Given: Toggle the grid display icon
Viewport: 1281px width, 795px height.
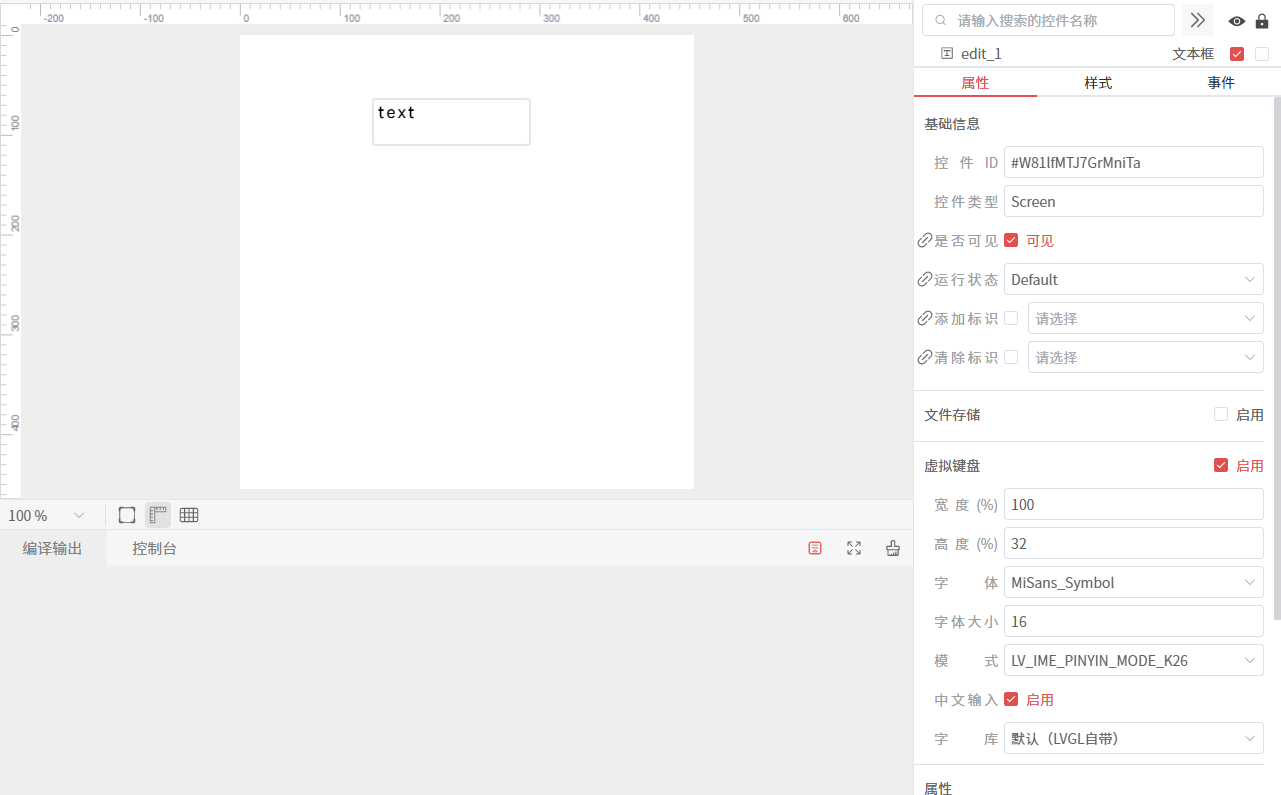Looking at the screenshot, I should 189,515.
